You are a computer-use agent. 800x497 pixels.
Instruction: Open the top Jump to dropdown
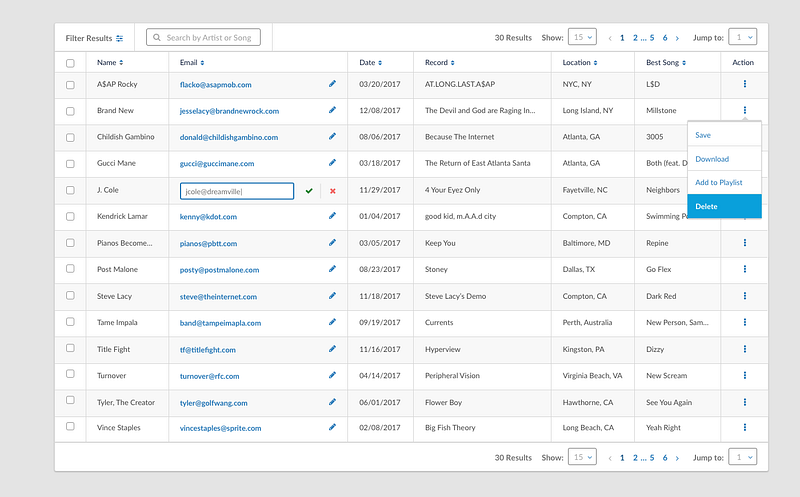pos(742,37)
